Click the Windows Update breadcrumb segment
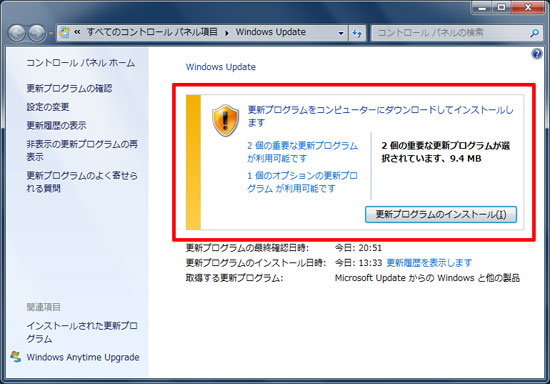The width and height of the screenshot is (550, 384). click(x=270, y=32)
